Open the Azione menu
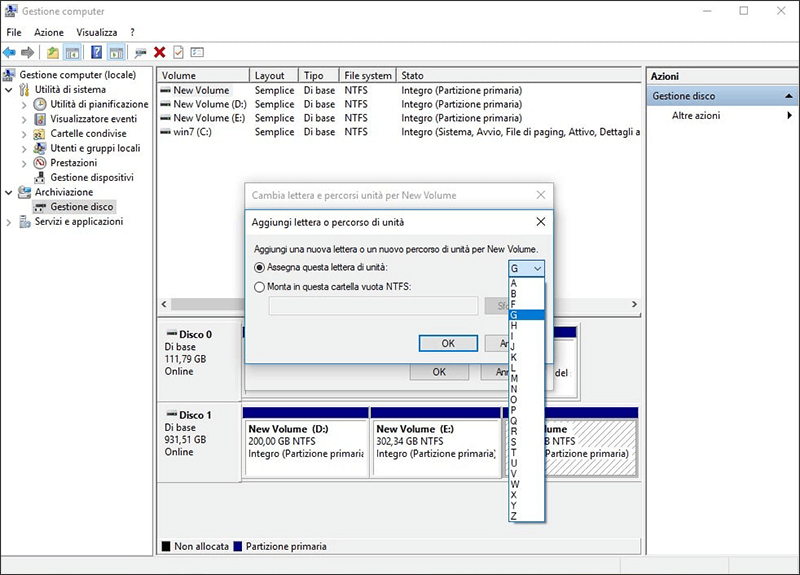 [48, 32]
